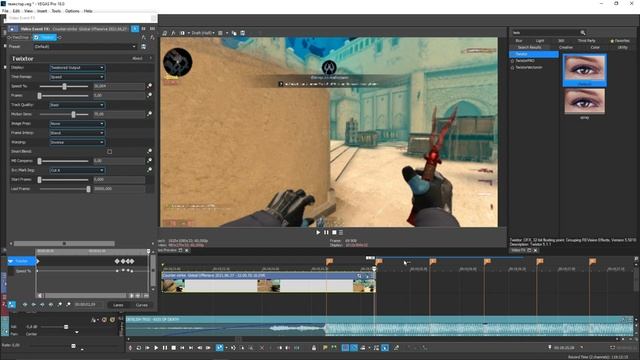Click the transport Stop button

pyautogui.click(x=173, y=348)
